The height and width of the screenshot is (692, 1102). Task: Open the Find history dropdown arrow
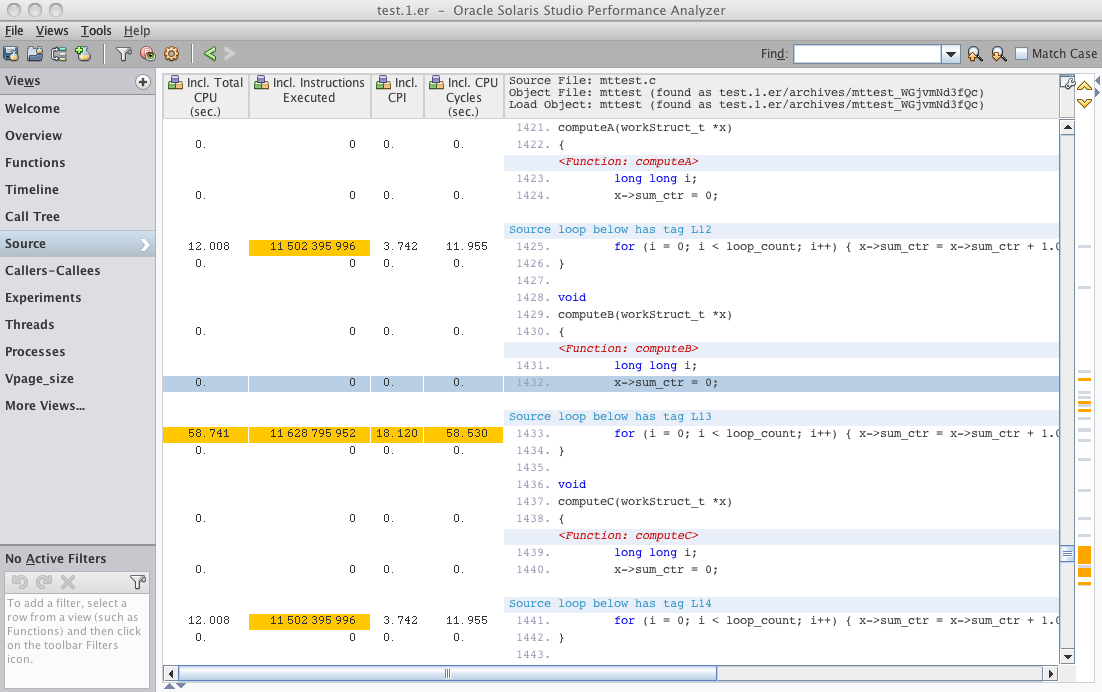(x=951, y=54)
